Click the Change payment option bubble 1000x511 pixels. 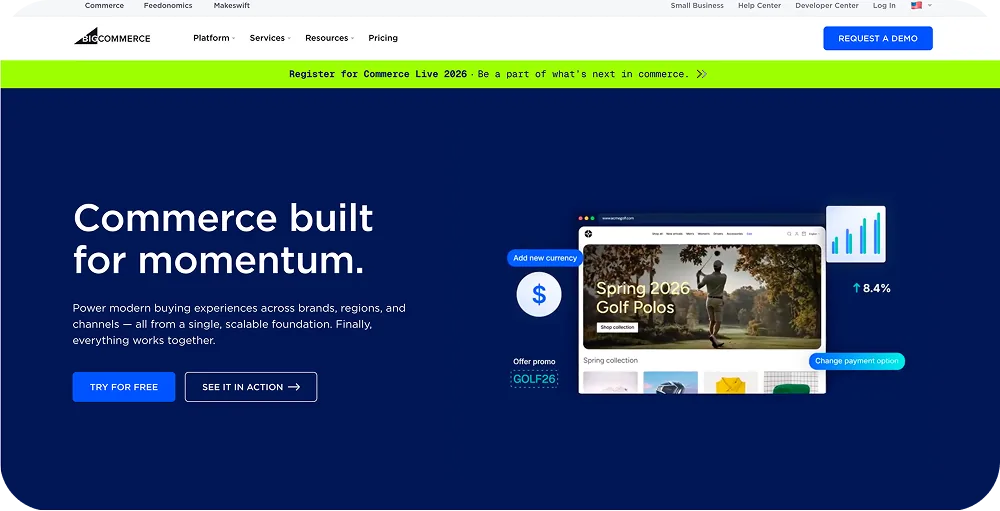coord(857,361)
